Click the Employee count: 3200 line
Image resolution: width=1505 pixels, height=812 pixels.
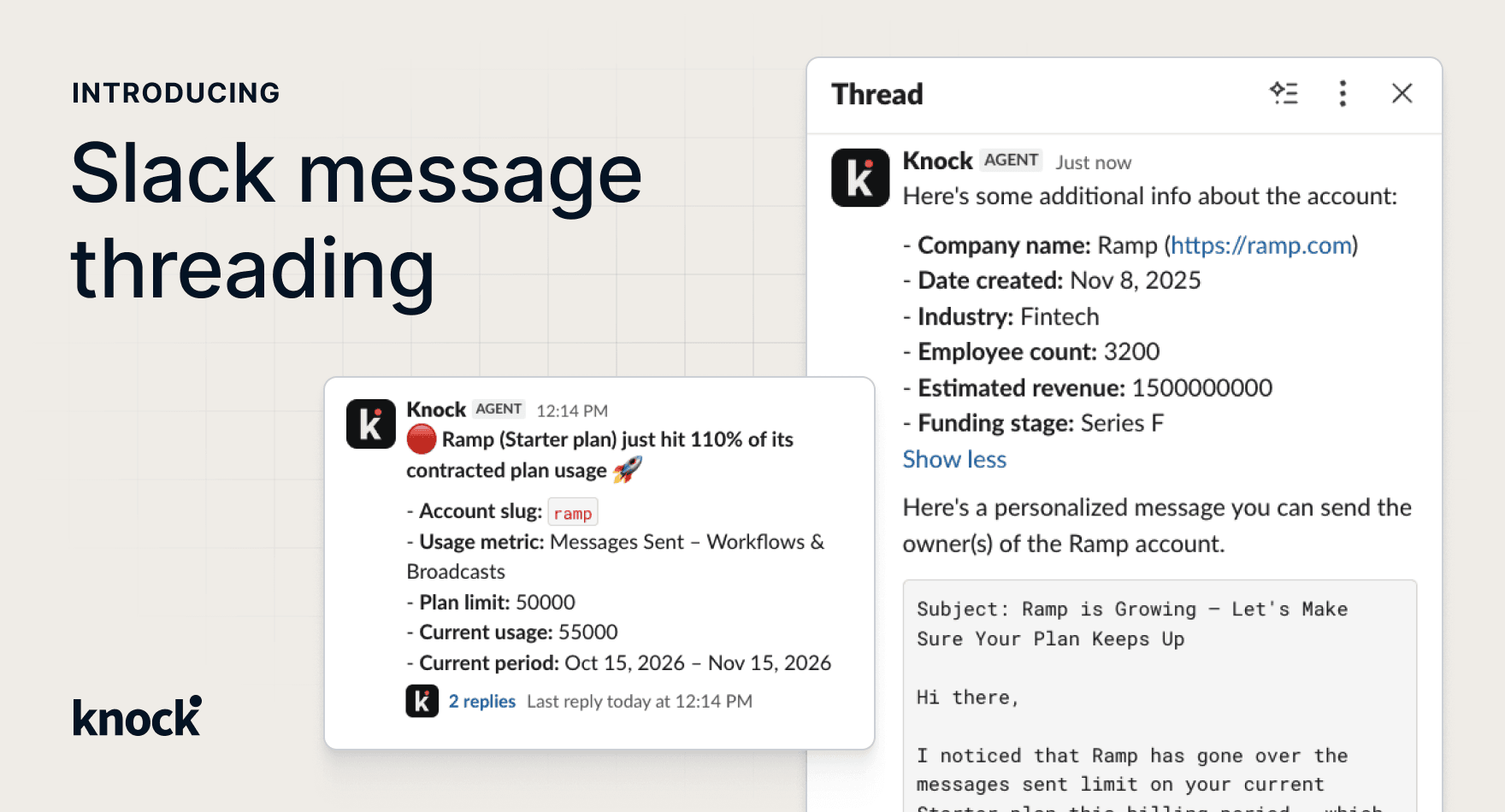tap(1031, 351)
